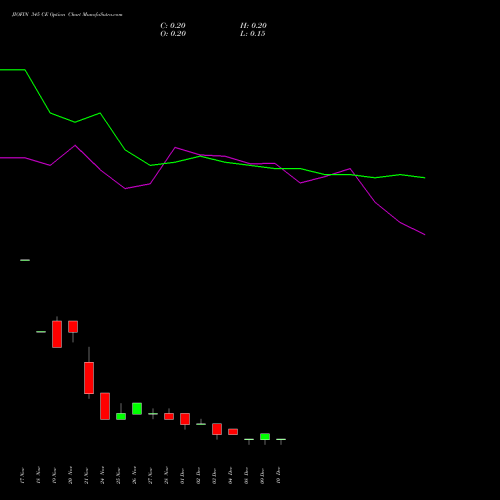The width and height of the screenshot is (500, 500).
Task: Select the 21 Nov date label
Action: (86, 475)
